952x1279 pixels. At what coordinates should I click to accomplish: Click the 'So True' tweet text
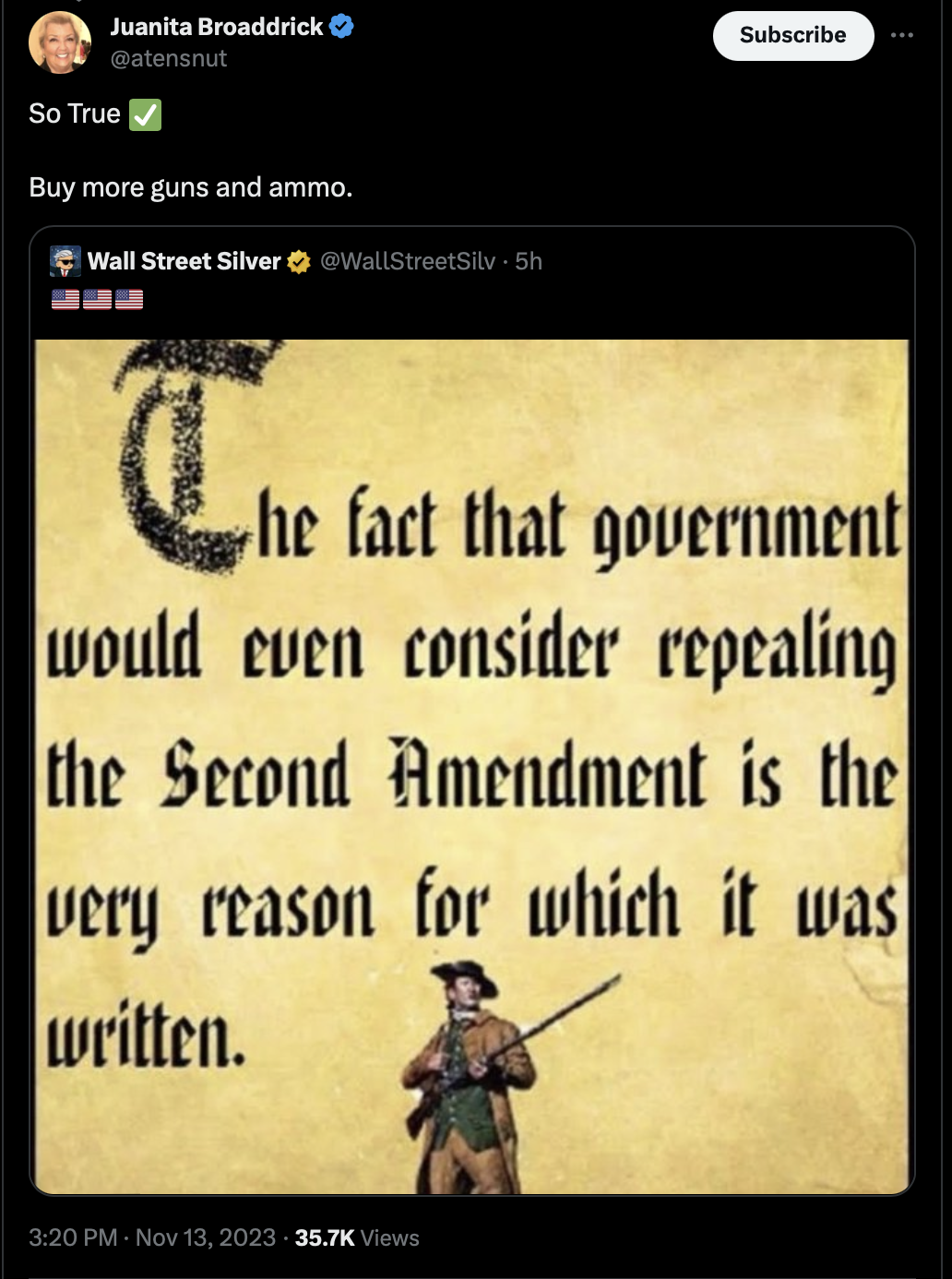[75, 114]
